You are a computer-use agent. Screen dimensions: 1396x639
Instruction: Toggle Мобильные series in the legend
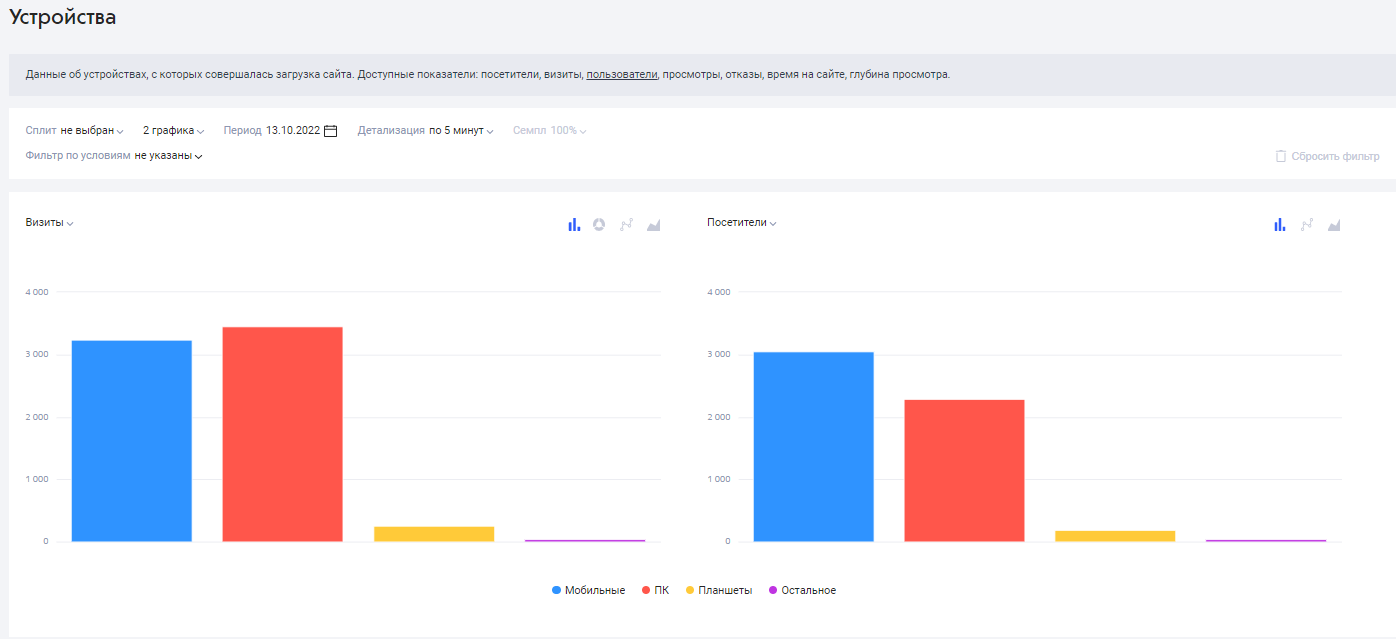point(588,590)
